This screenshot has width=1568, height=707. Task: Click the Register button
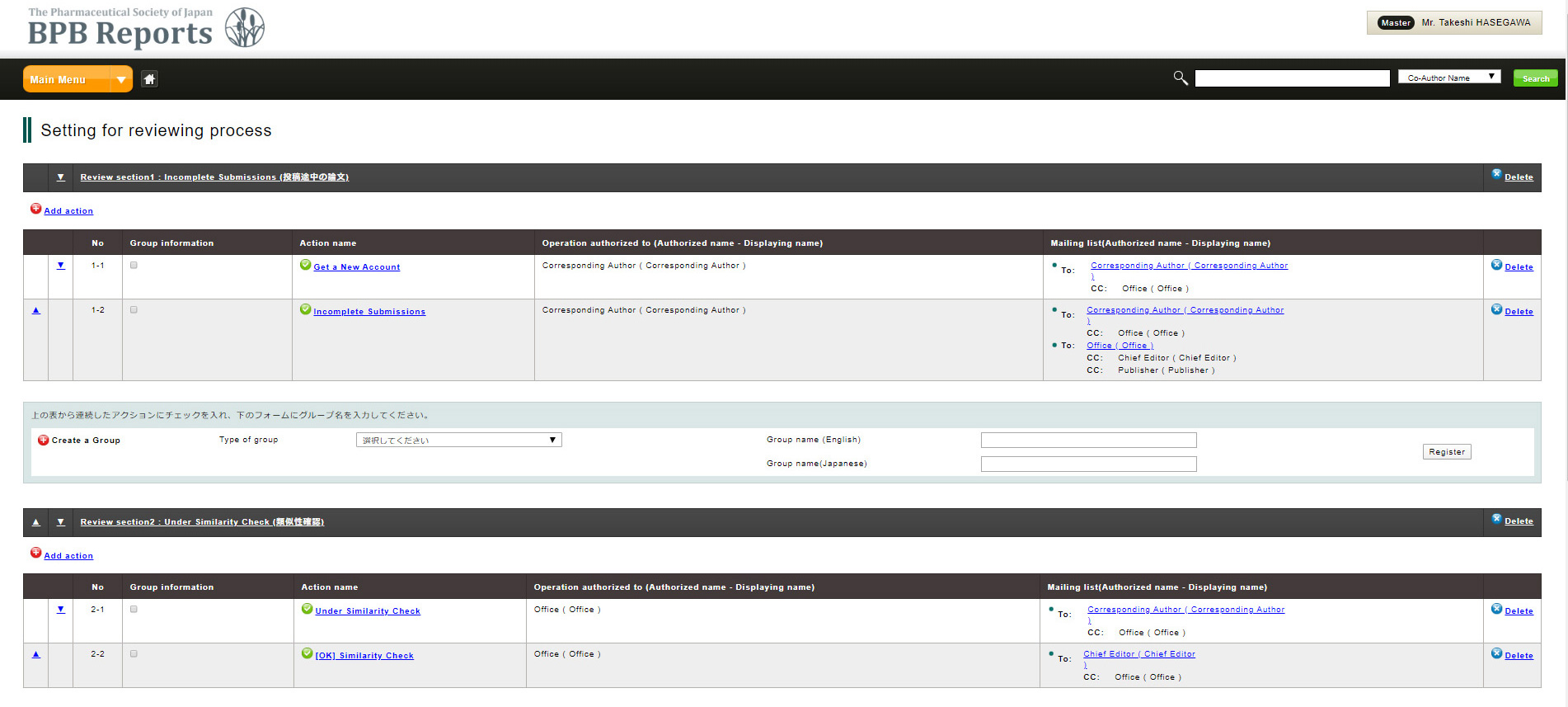point(1447,452)
